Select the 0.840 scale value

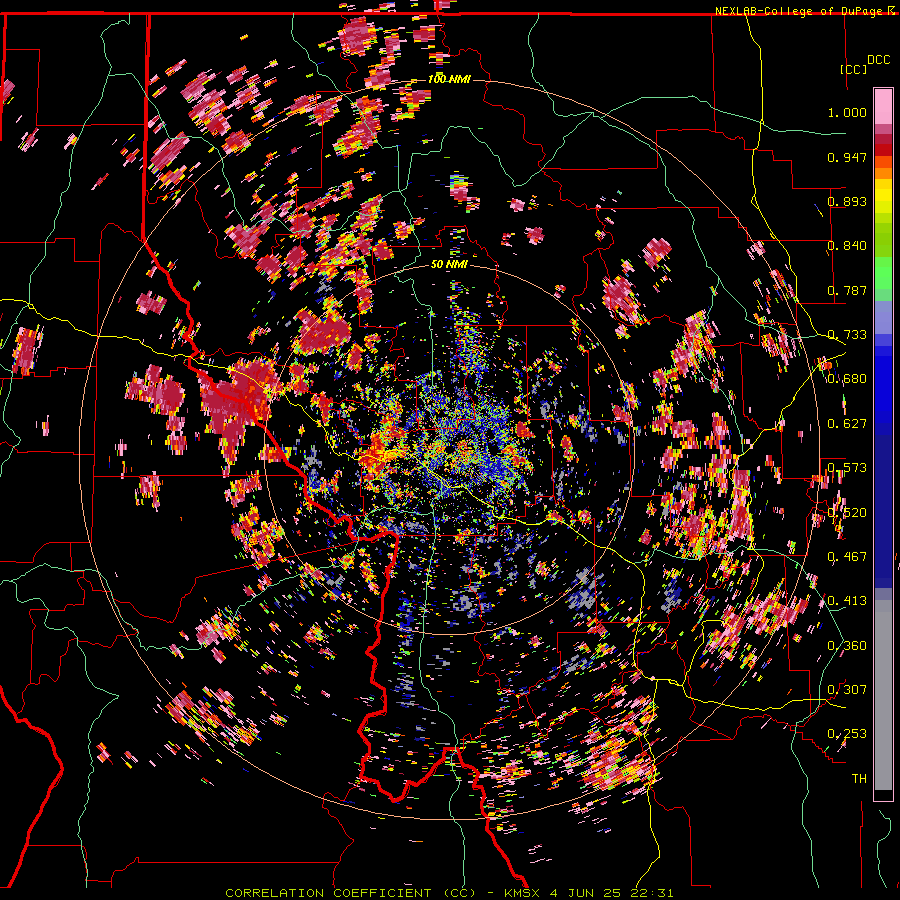(847, 246)
